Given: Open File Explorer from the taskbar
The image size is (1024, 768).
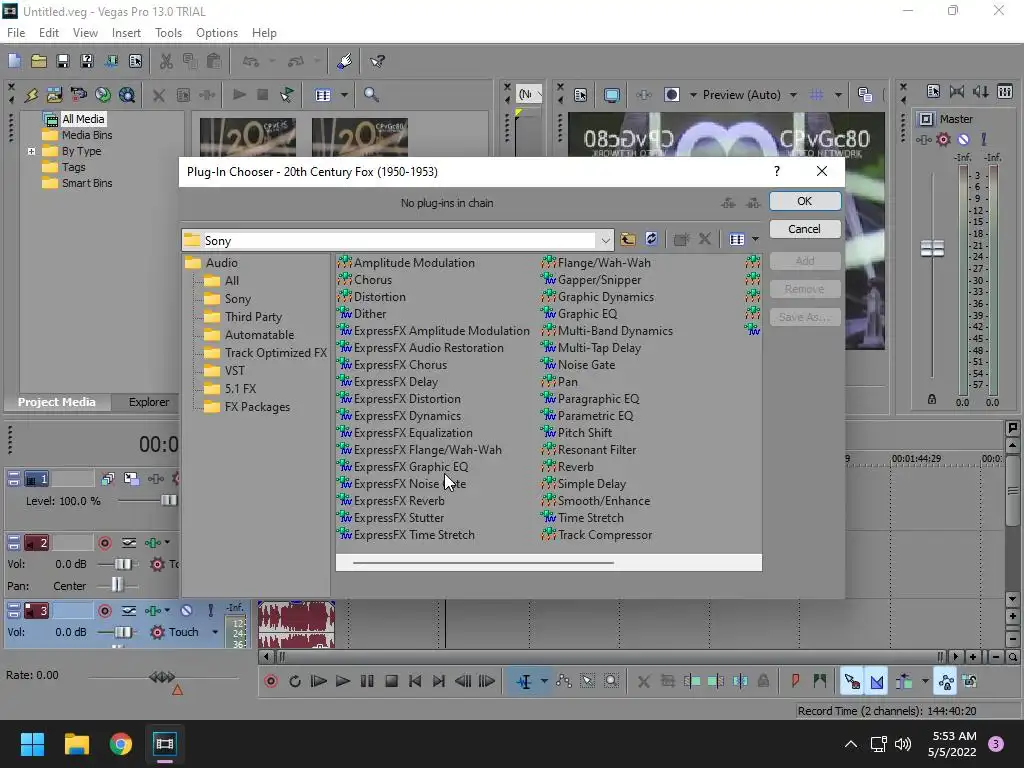Looking at the screenshot, I should (76, 744).
